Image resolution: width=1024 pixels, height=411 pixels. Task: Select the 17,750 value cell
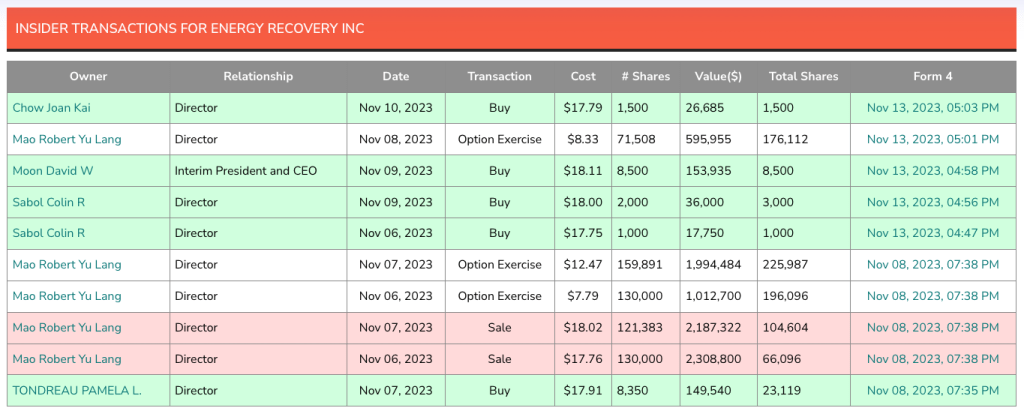pyautogui.click(x=718, y=233)
